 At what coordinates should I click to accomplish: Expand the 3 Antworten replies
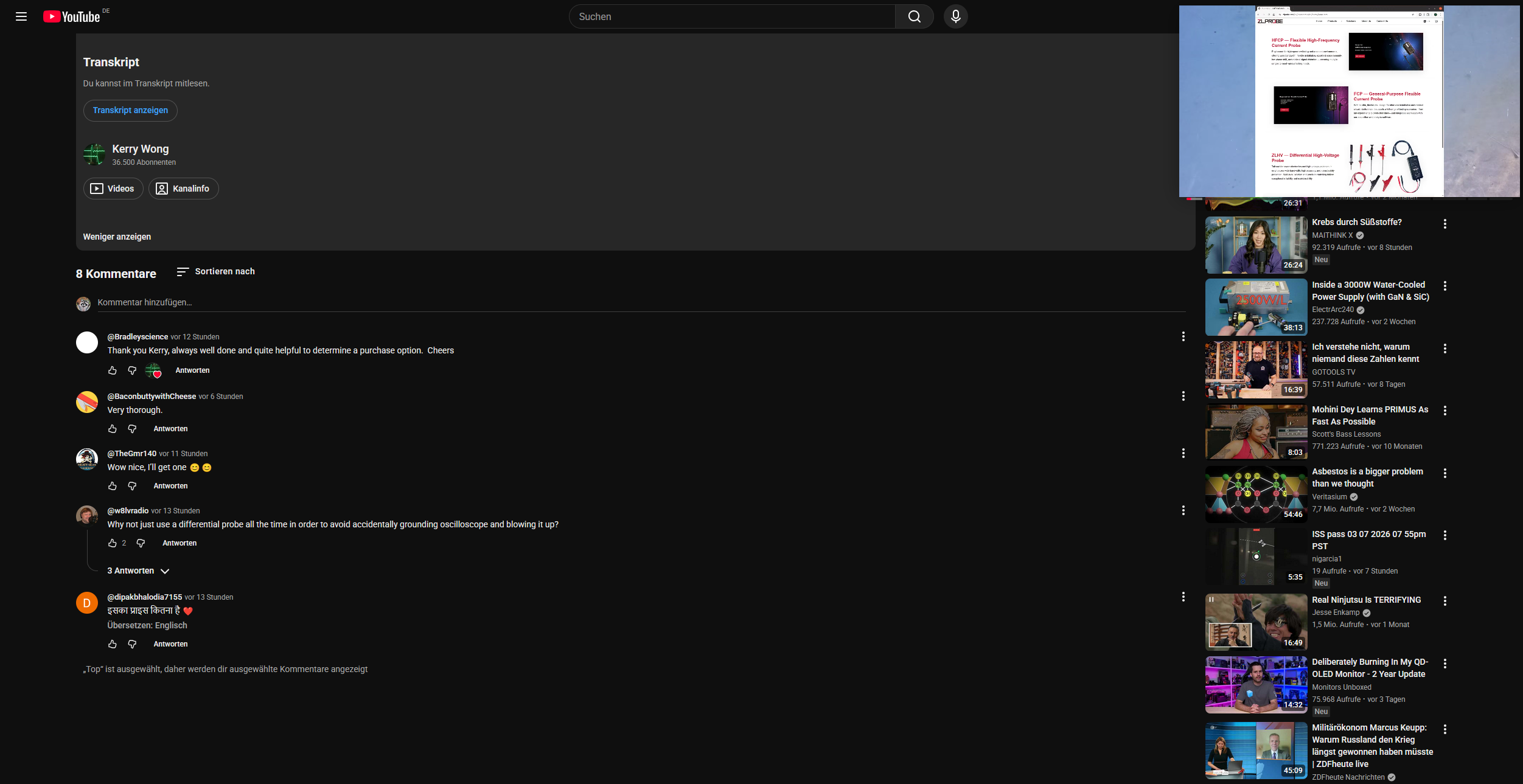[138, 571]
